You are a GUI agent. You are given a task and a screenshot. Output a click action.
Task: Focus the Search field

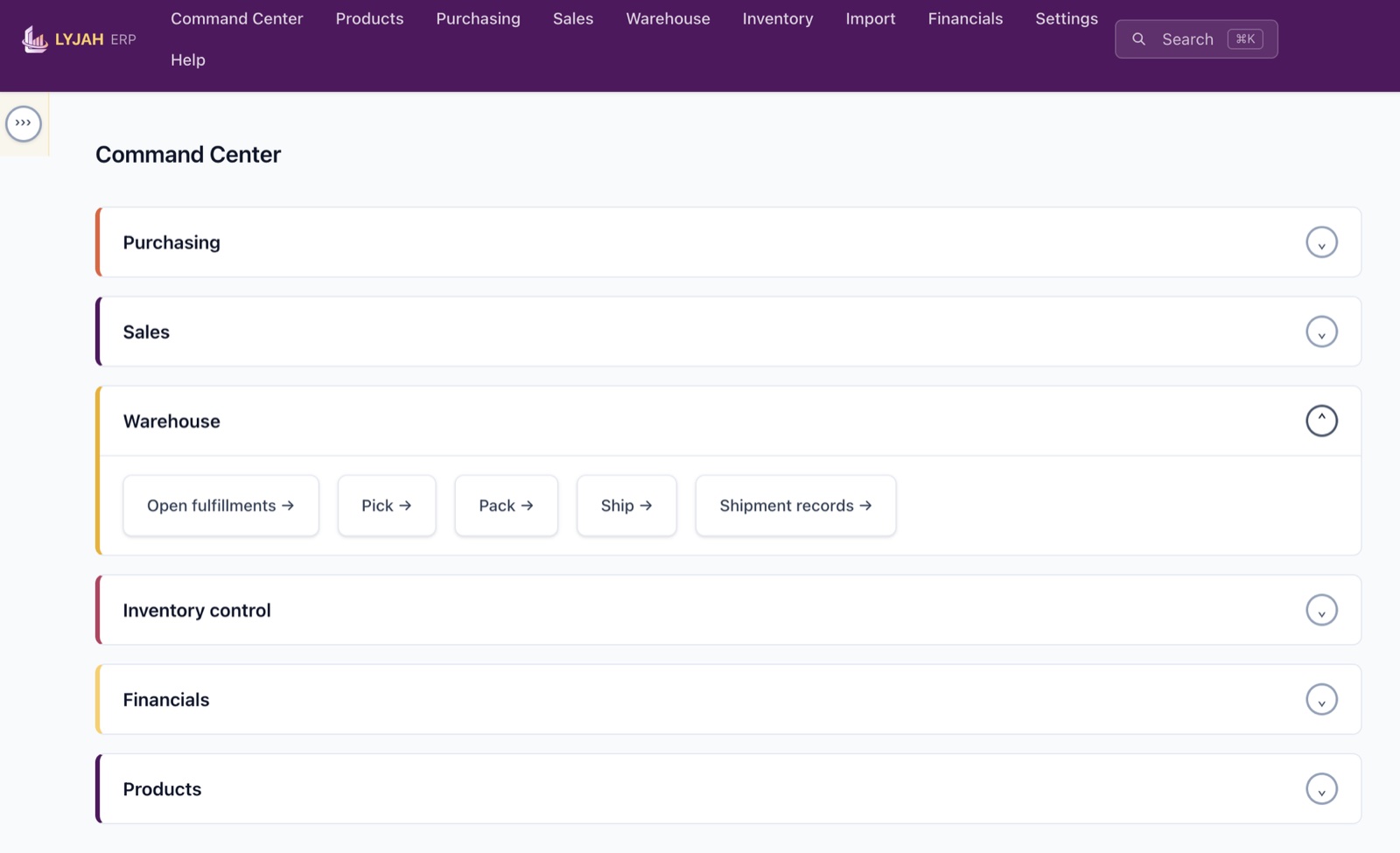(x=1196, y=39)
